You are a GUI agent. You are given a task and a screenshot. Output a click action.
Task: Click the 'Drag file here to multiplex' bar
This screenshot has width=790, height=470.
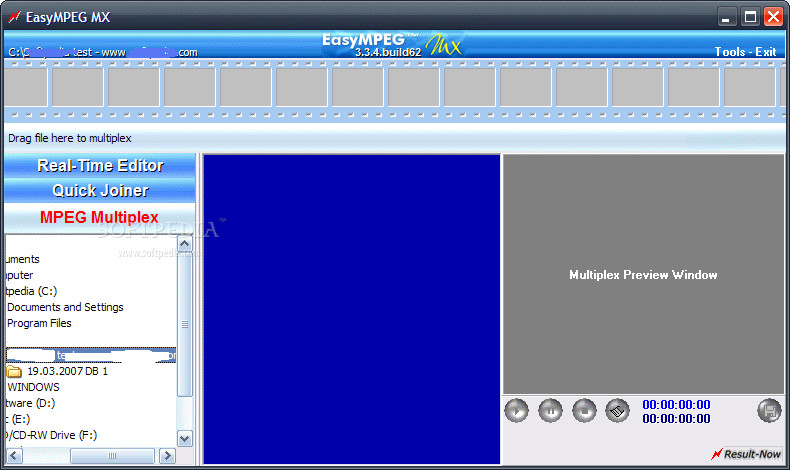(x=394, y=138)
